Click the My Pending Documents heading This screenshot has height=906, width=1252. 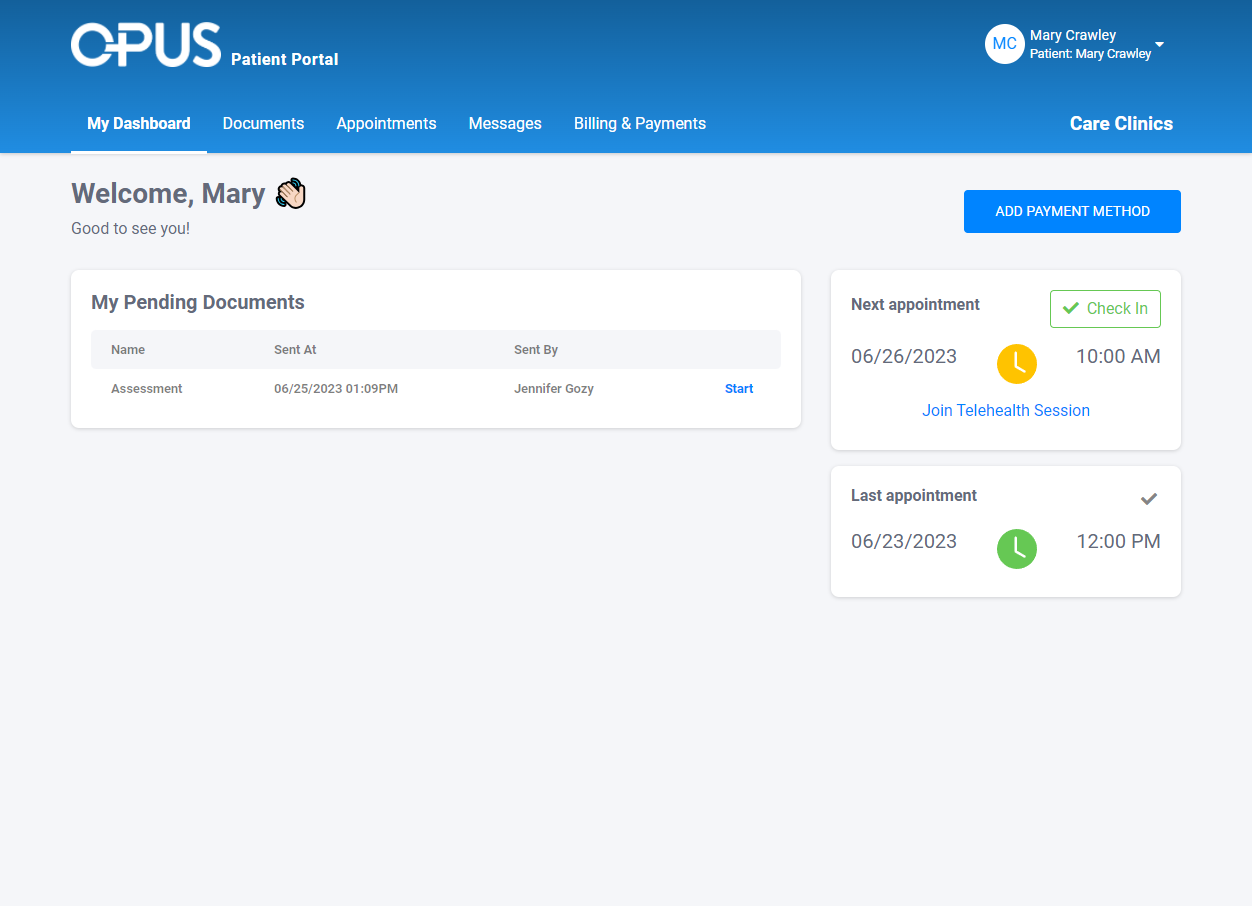click(x=198, y=302)
